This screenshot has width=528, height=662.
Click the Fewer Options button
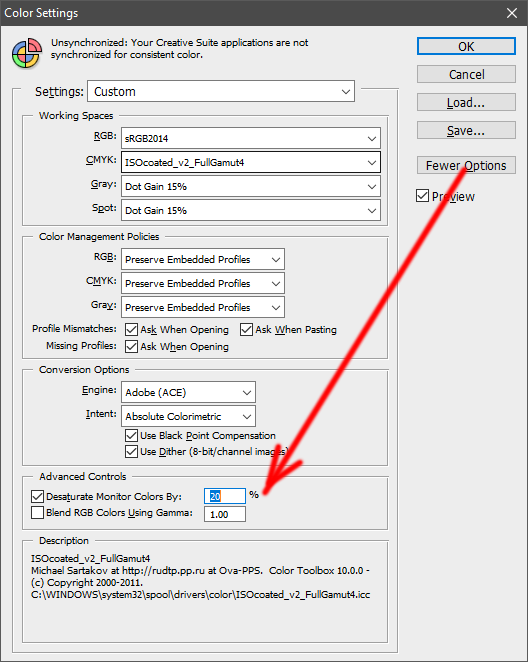(466, 165)
